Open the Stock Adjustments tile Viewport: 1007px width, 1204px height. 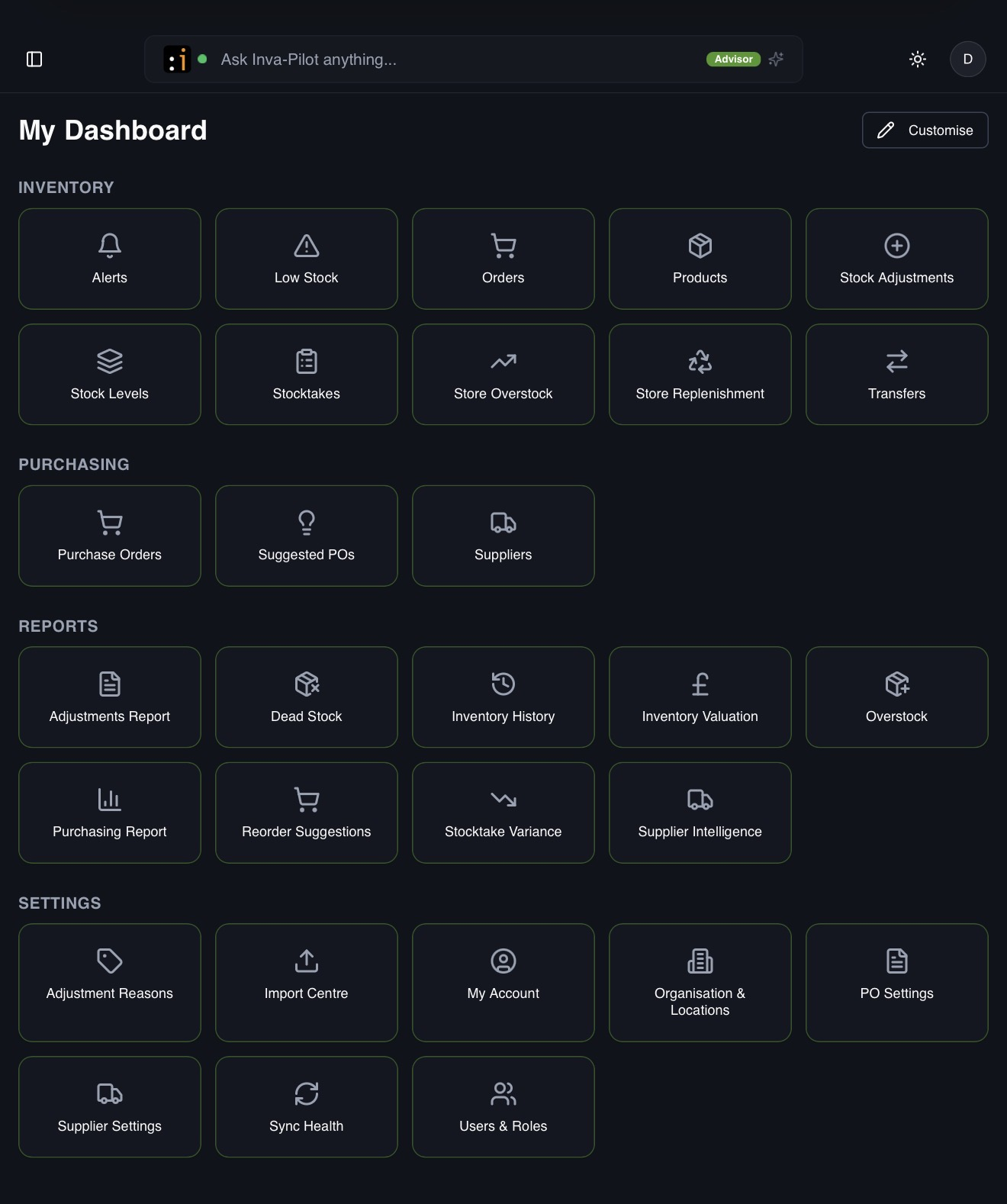tap(897, 259)
